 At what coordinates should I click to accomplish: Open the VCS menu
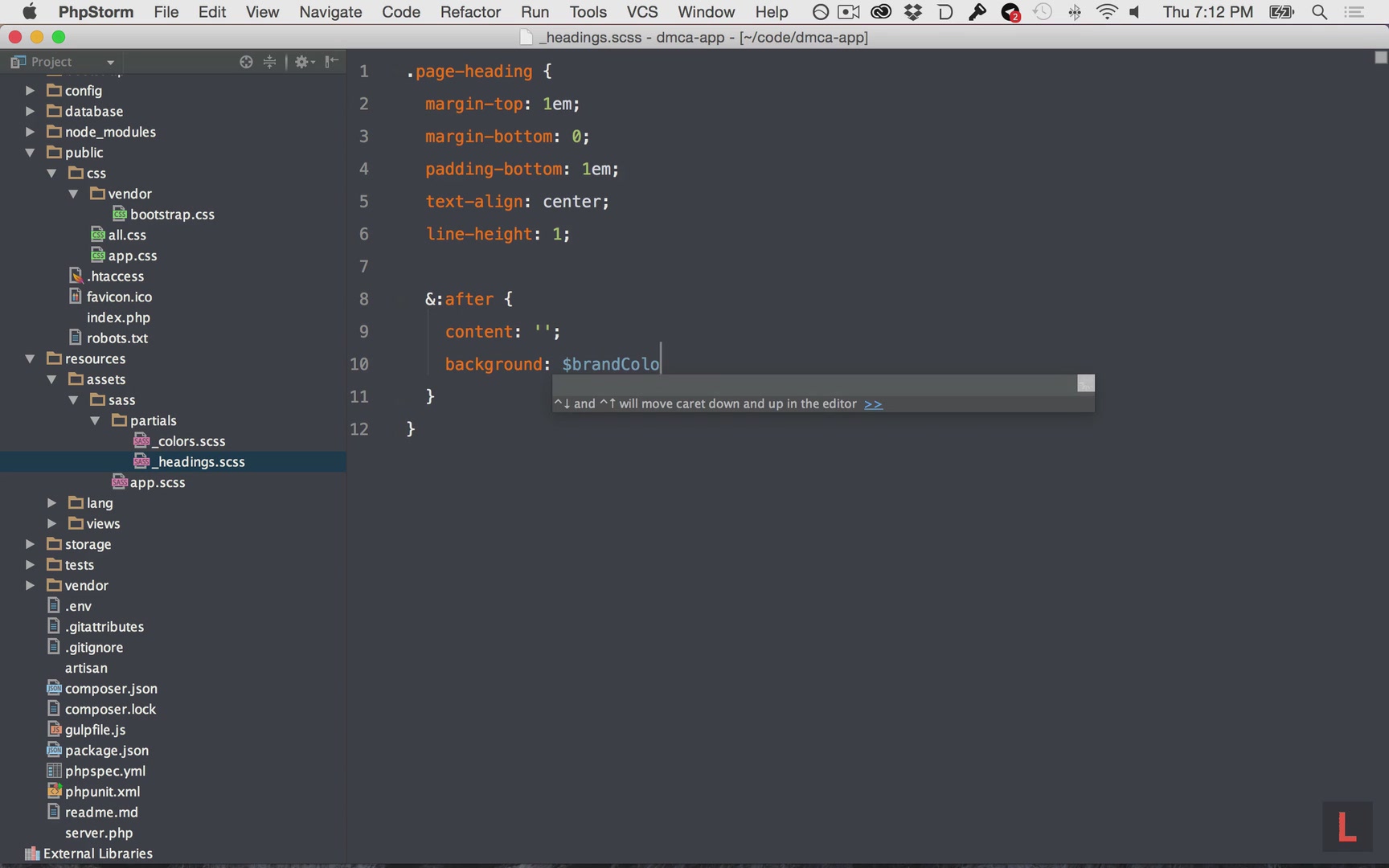click(642, 12)
